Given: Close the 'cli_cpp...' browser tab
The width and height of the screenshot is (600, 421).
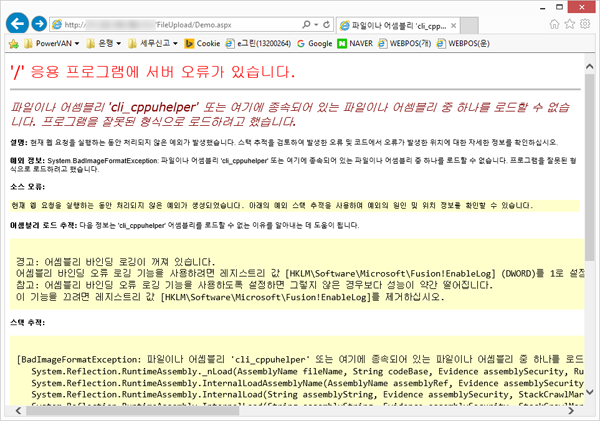Looking at the screenshot, I should [453, 26].
